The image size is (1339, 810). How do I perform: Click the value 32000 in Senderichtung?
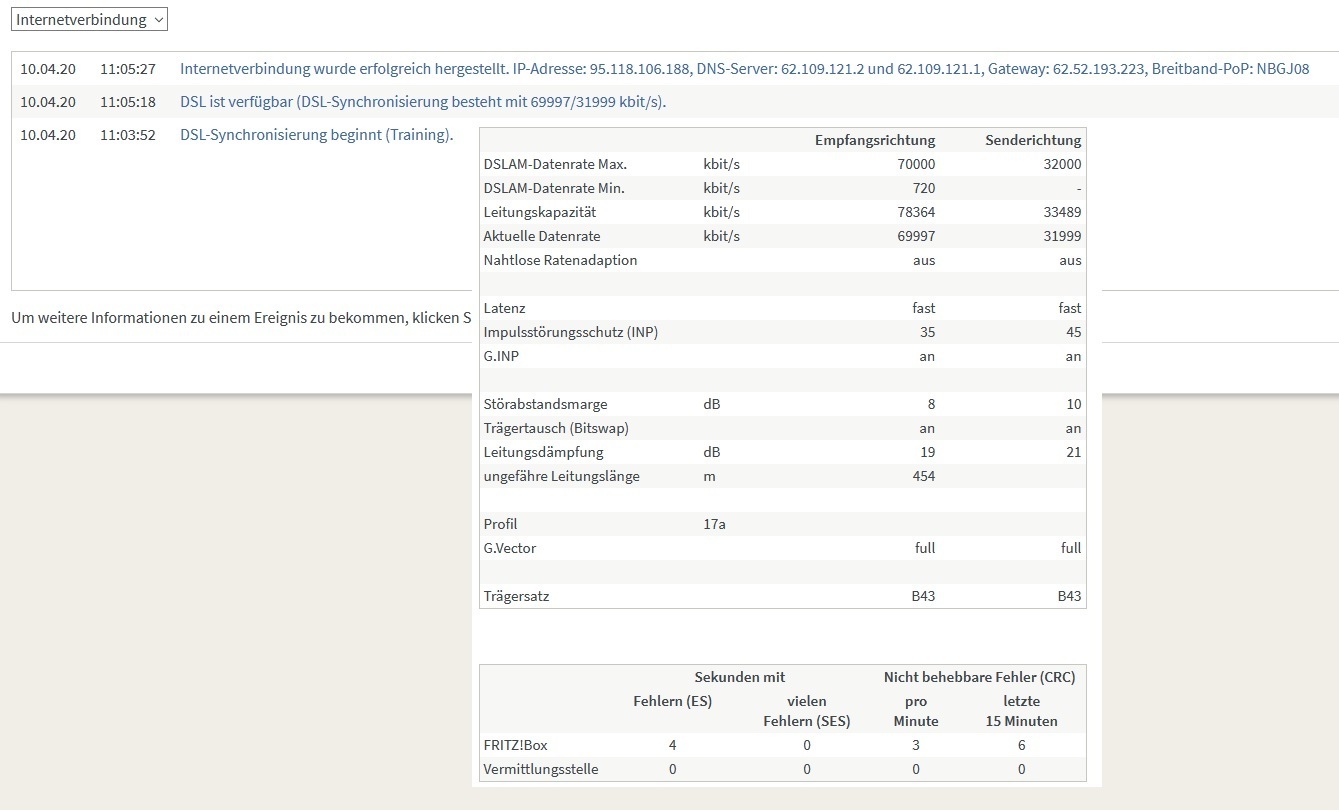coord(1063,164)
